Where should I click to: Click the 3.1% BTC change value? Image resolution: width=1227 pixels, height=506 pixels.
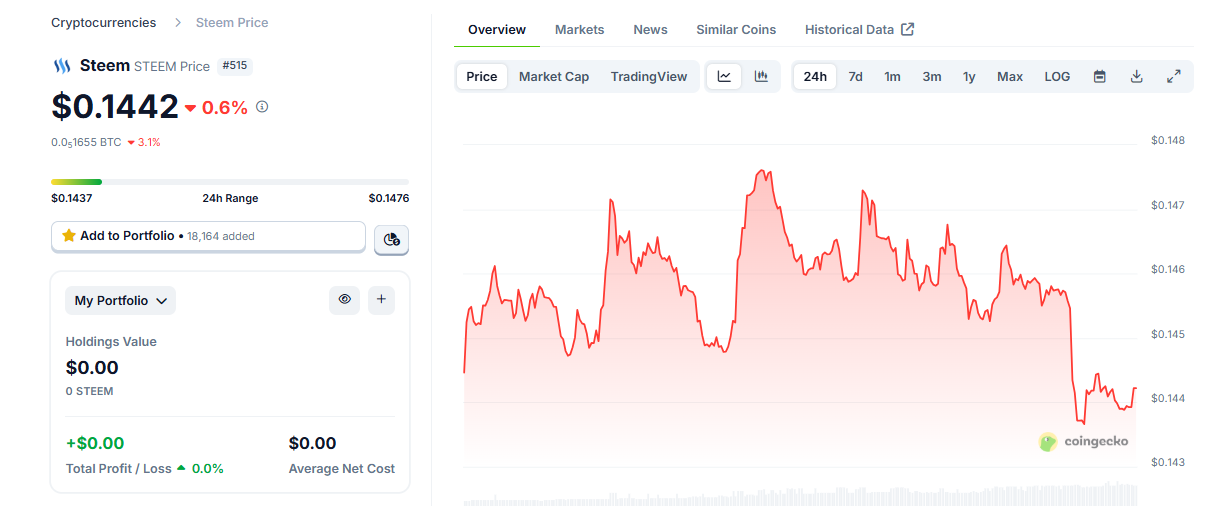click(149, 142)
